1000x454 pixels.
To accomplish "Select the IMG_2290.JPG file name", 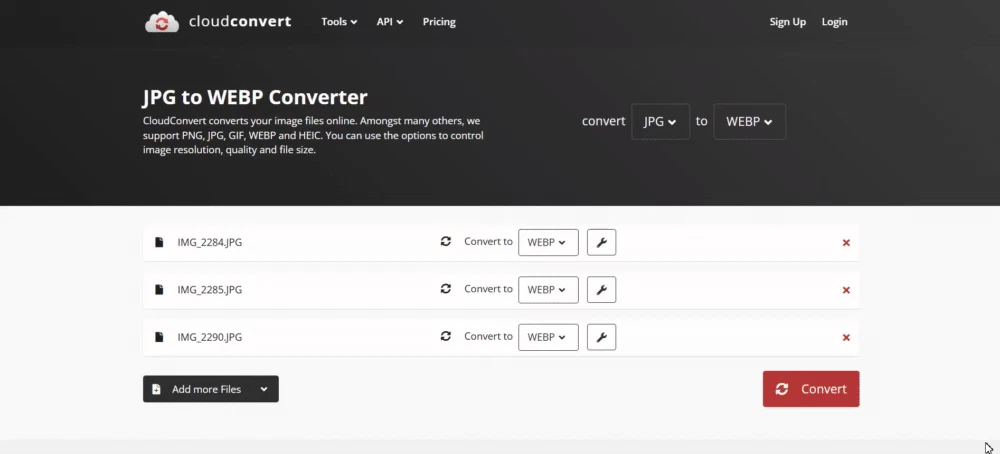I will [x=210, y=337].
